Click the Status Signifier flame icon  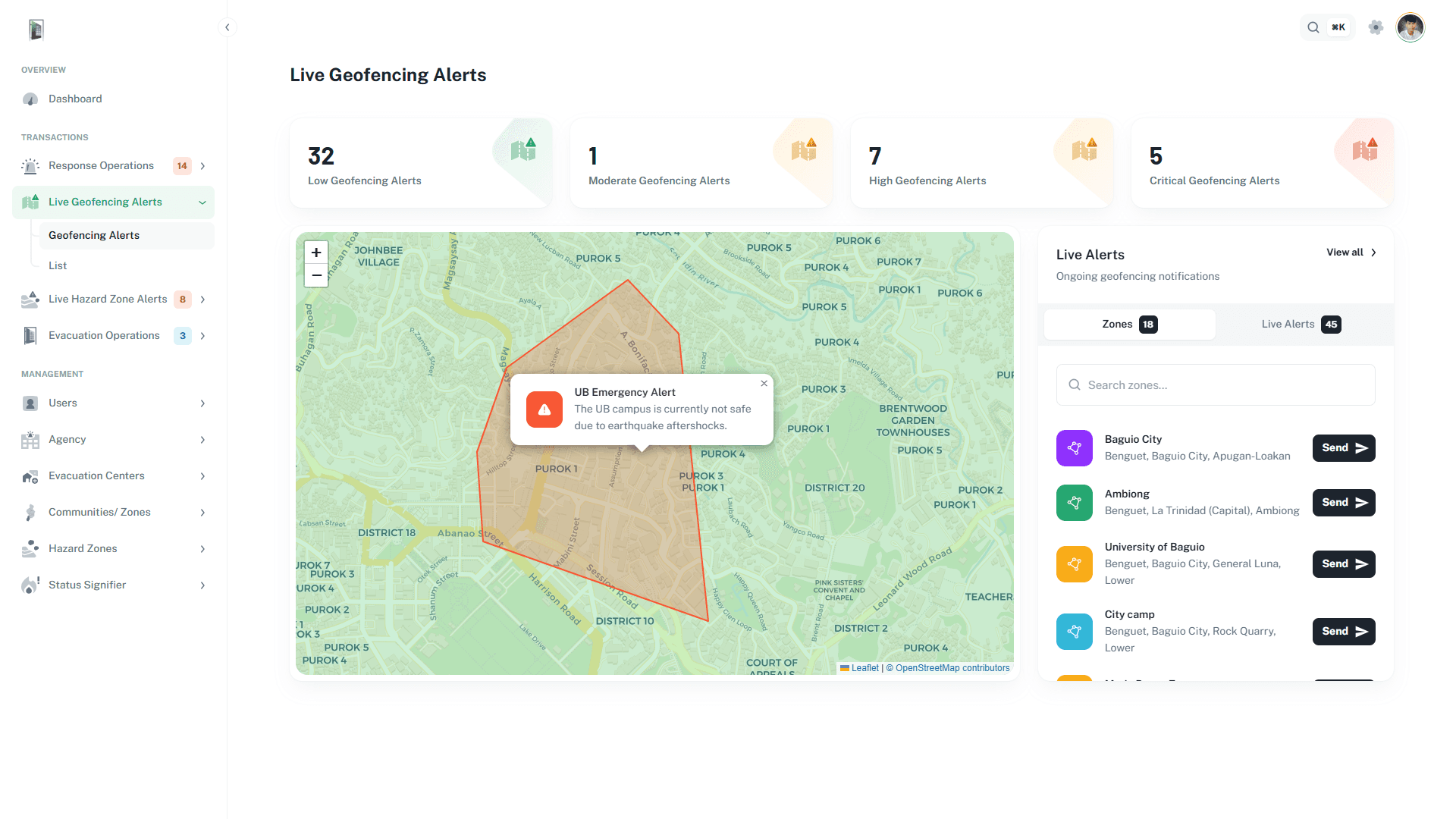[30, 585]
